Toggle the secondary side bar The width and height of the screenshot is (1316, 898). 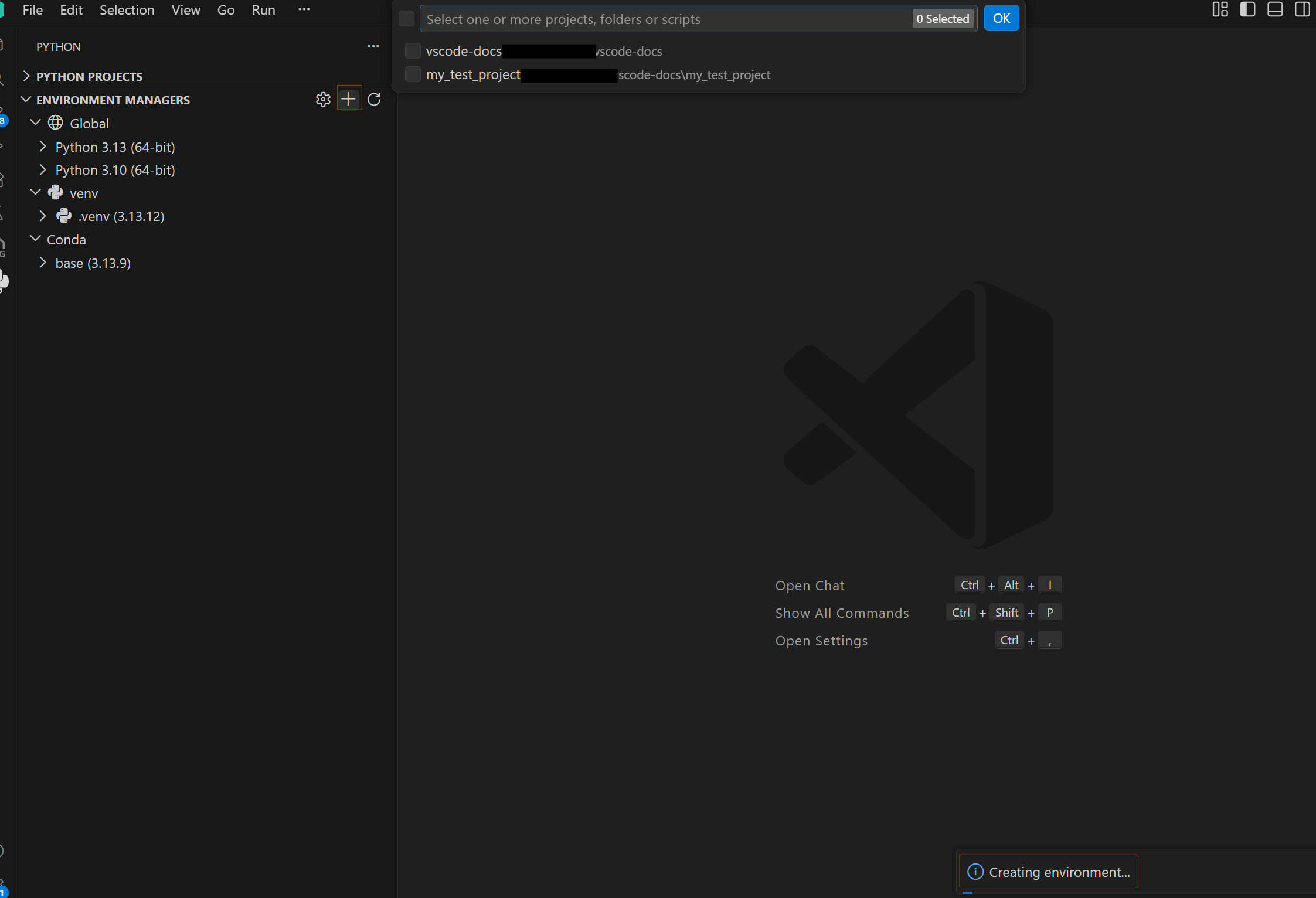1302,9
